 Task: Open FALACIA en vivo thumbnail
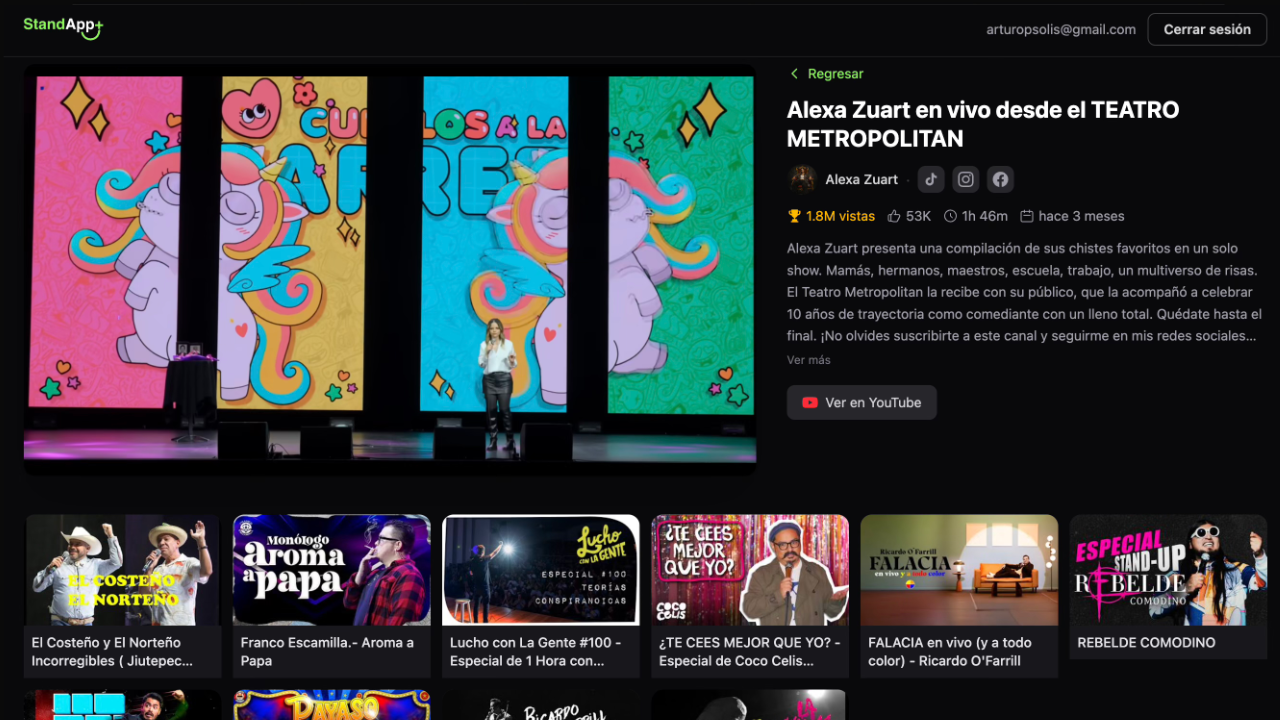(959, 570)
